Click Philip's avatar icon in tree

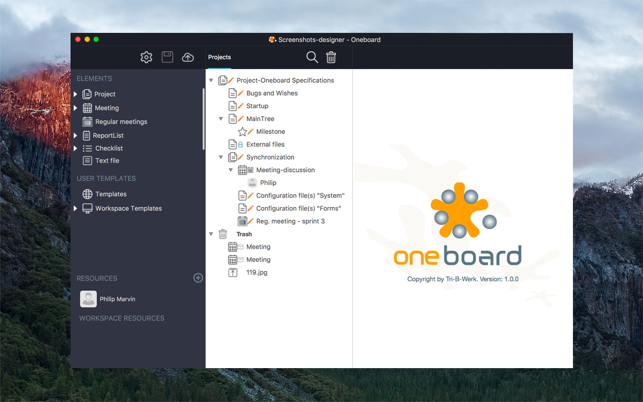click(x=252, y=183)
